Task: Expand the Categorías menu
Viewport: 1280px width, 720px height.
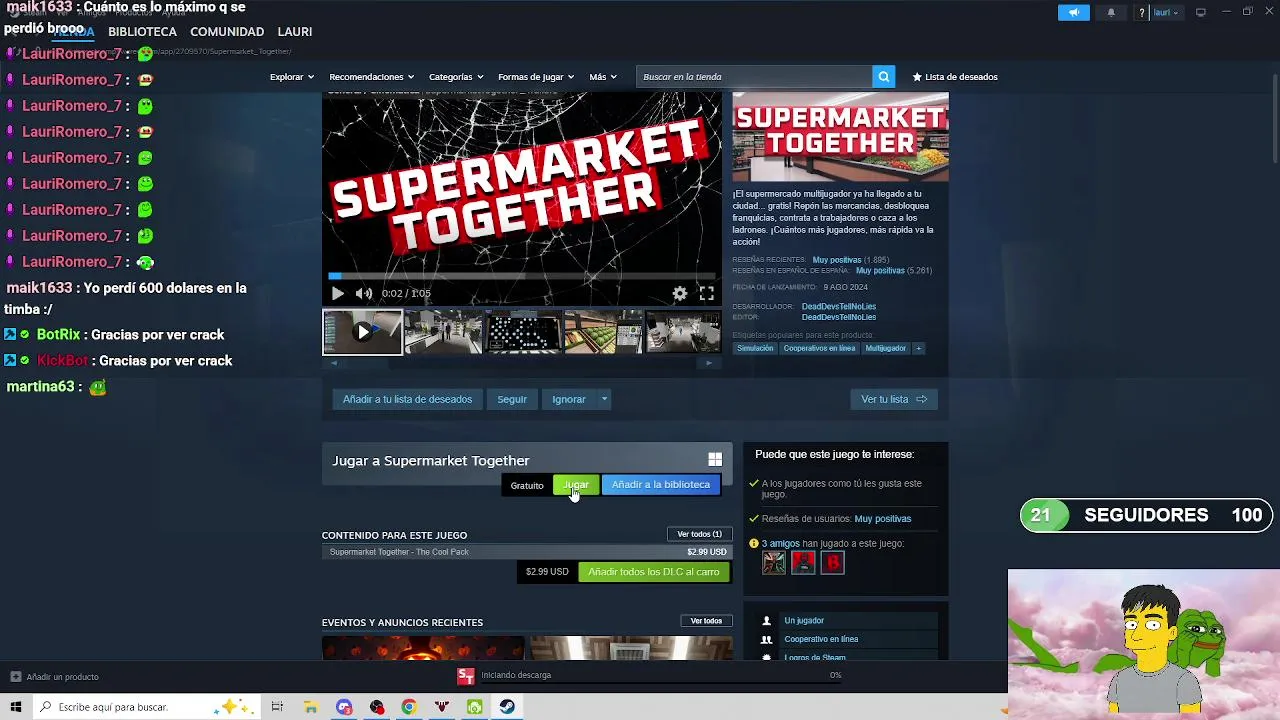Action: pos(456,77)
